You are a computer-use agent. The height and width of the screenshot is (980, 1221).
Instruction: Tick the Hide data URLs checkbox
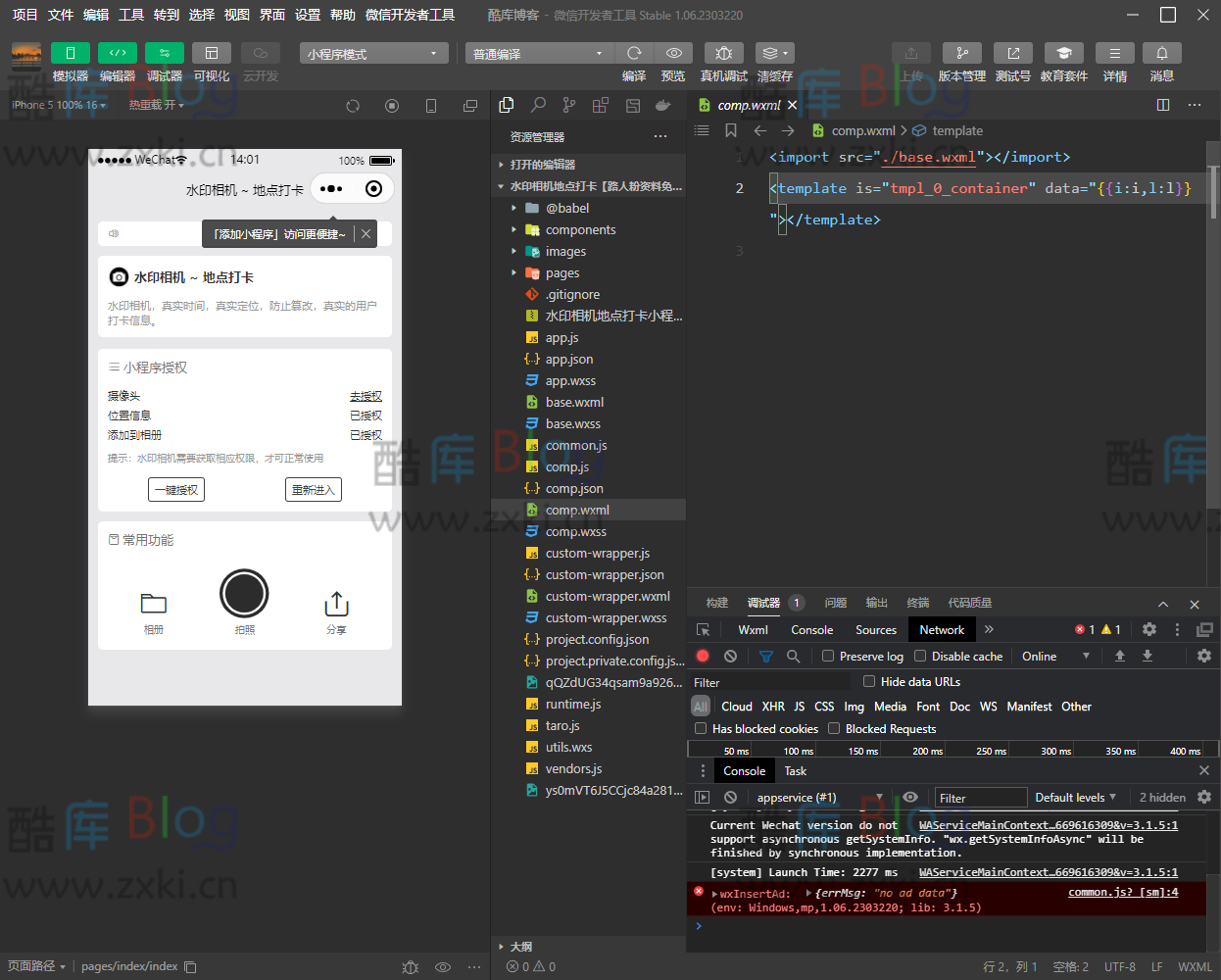(869, 681)
